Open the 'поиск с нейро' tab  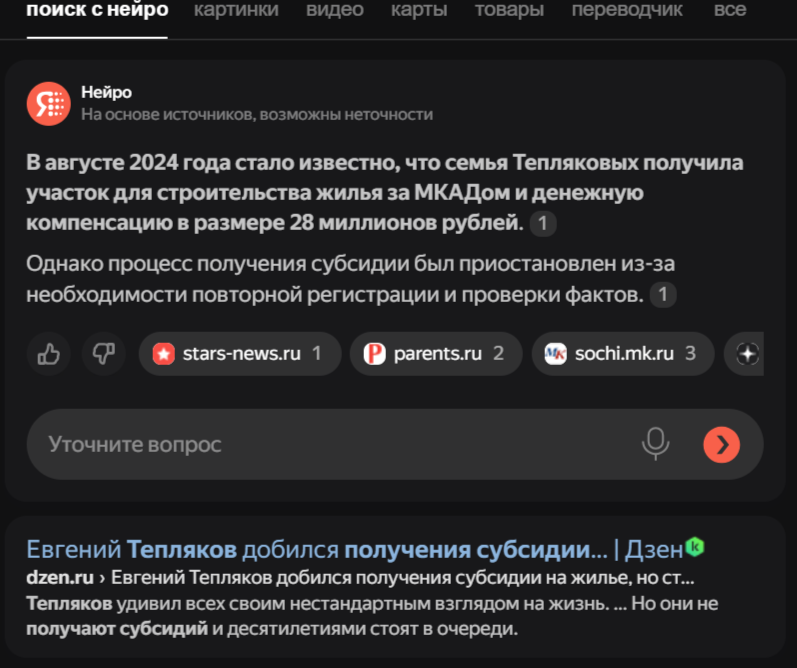97,10
